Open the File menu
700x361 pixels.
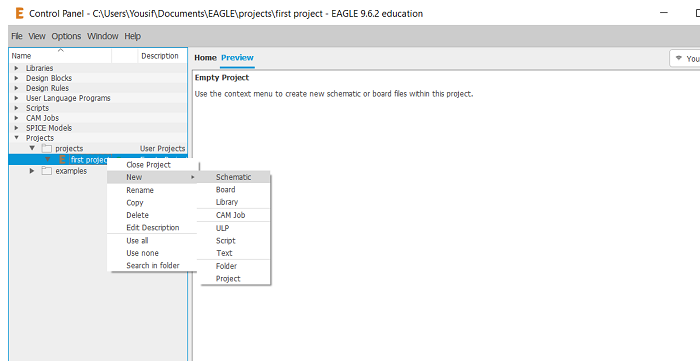coord(17,36)
